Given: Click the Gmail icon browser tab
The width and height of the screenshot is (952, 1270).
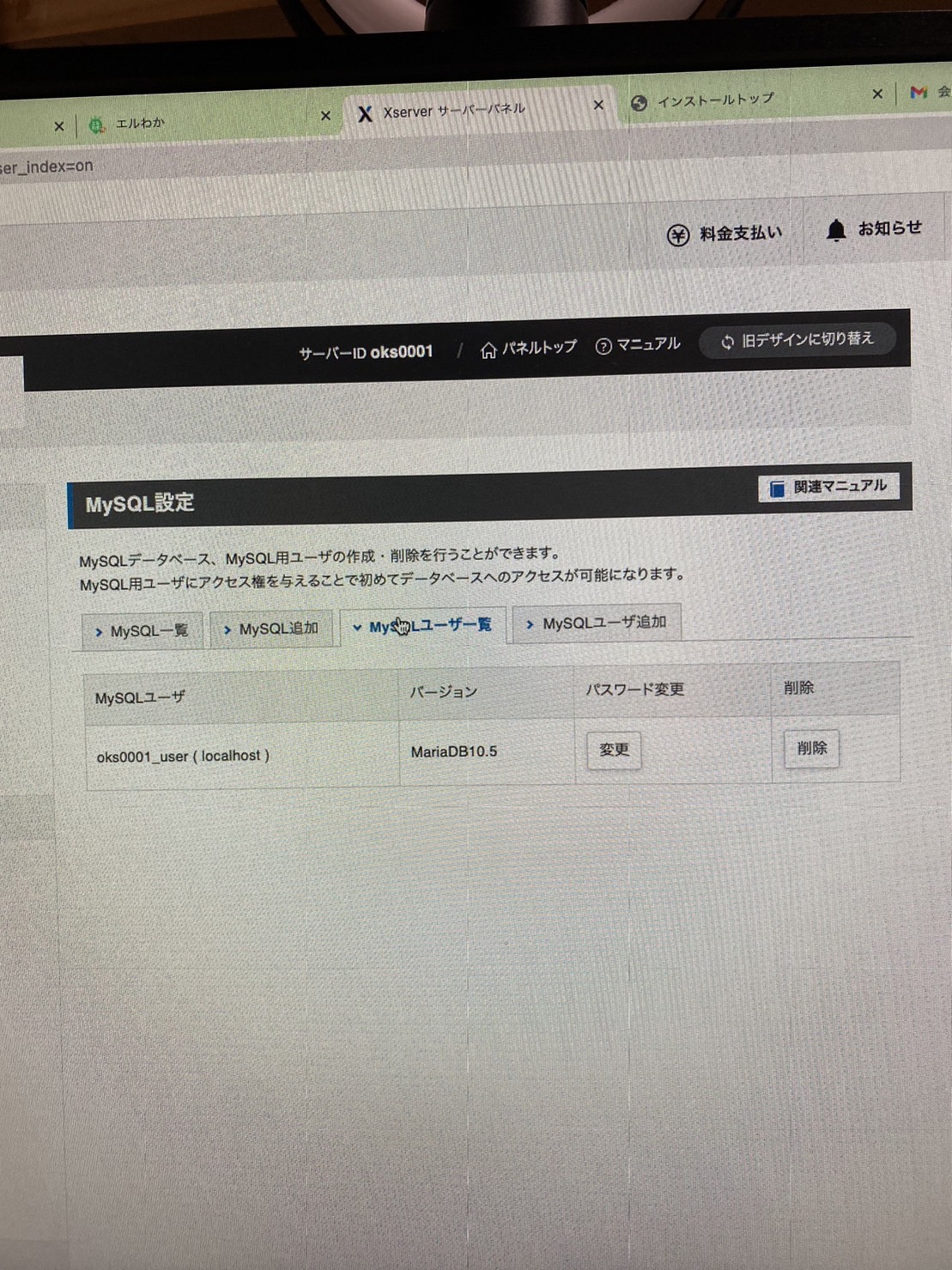Looking at the screenshot, I should tap(919, 91).
